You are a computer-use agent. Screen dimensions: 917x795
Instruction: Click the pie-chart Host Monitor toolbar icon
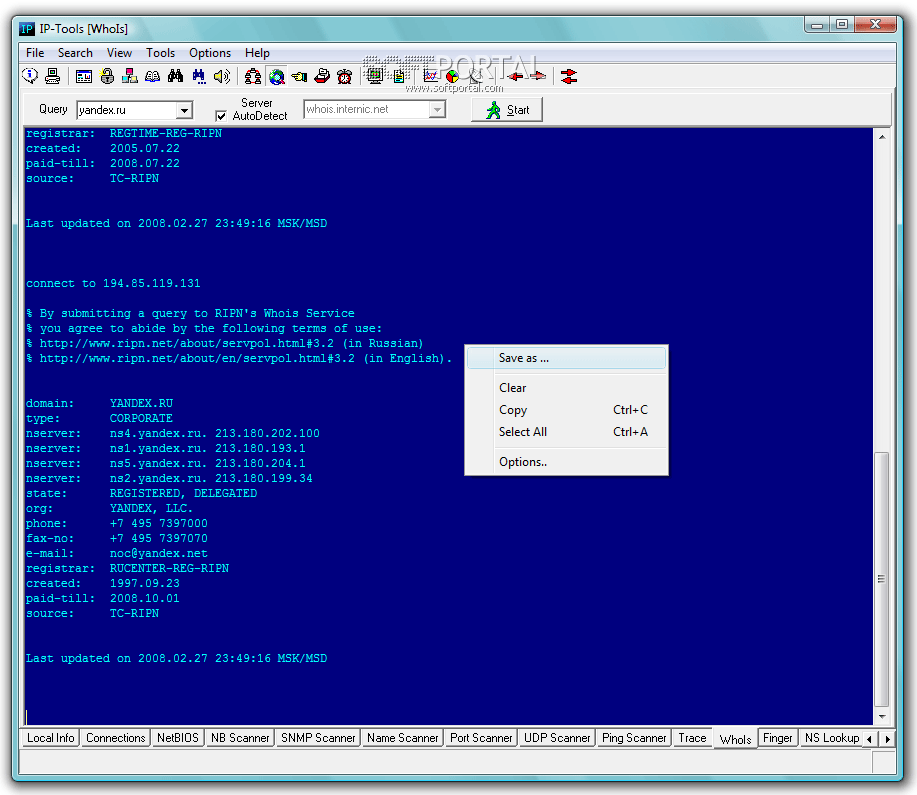click(x=453, y=76)
